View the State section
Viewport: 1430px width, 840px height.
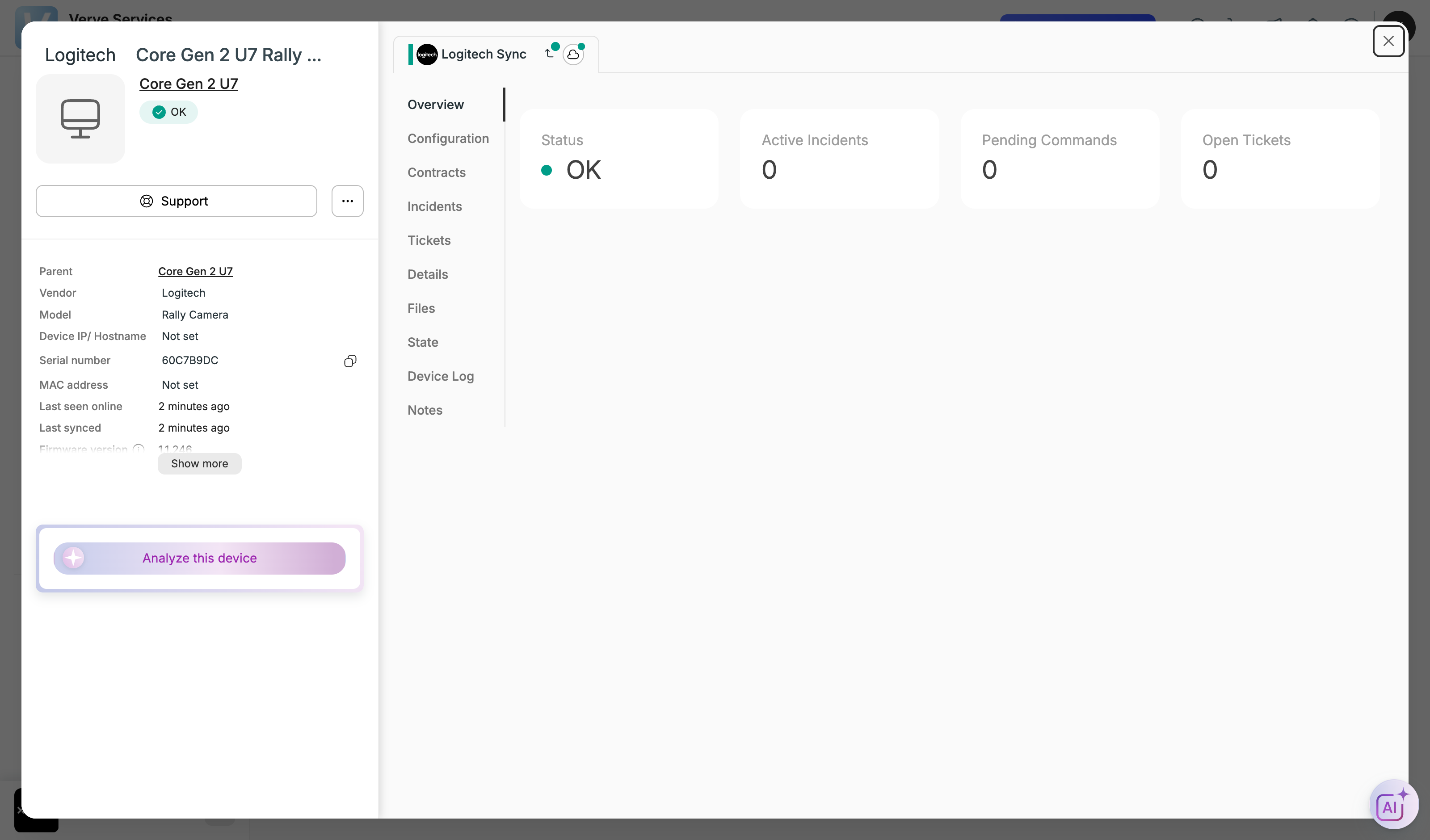tap(423, 342)
